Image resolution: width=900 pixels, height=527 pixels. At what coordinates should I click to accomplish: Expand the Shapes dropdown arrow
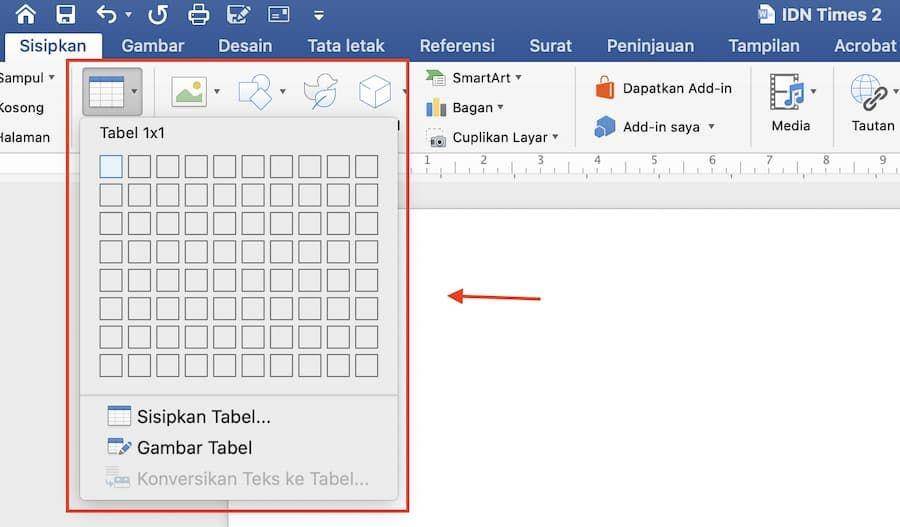pos(282,91)
